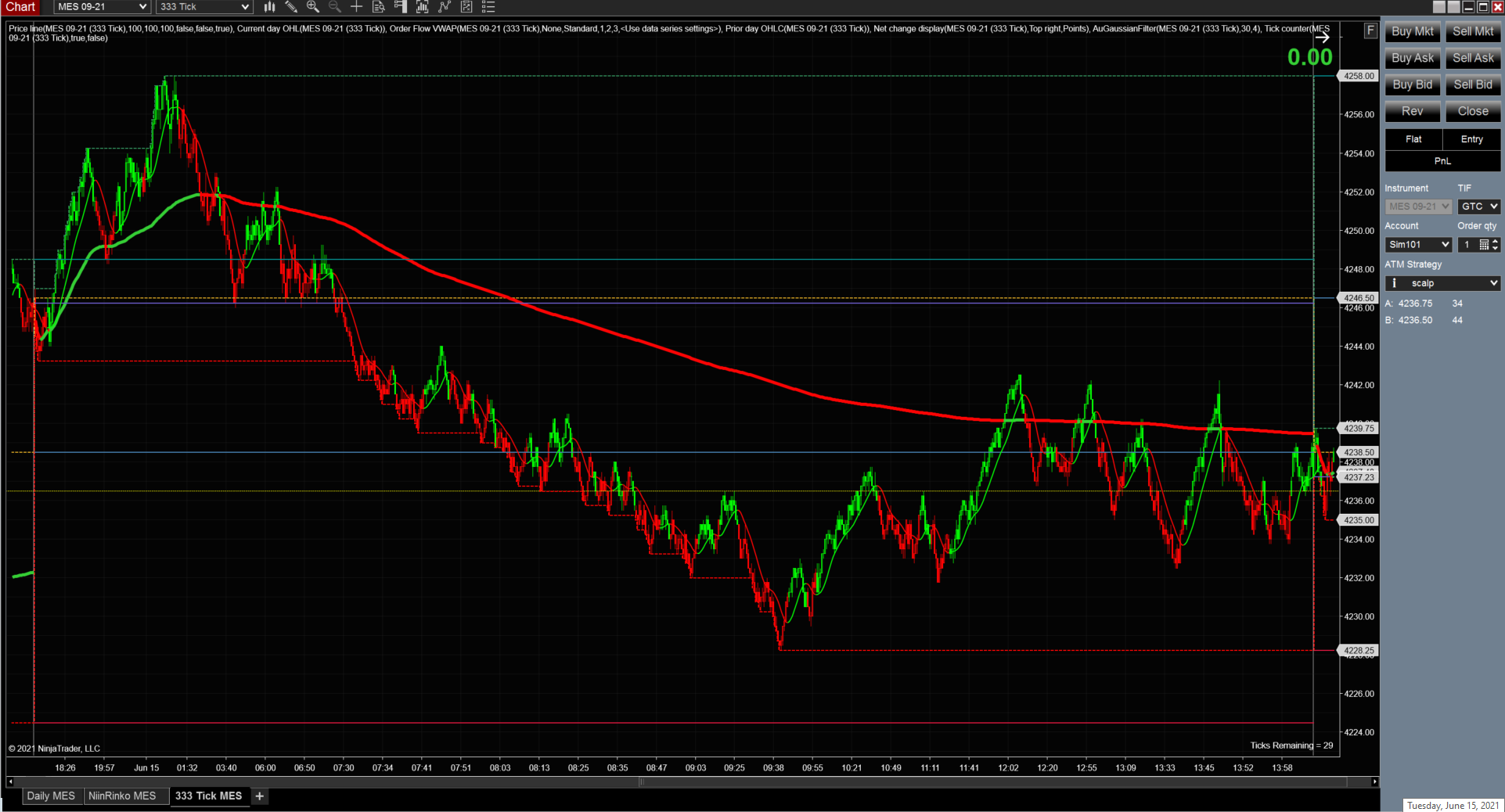Open the TIF GTC dropdown
This screenshot has width=1505, height=812.
coord(1478,207)
